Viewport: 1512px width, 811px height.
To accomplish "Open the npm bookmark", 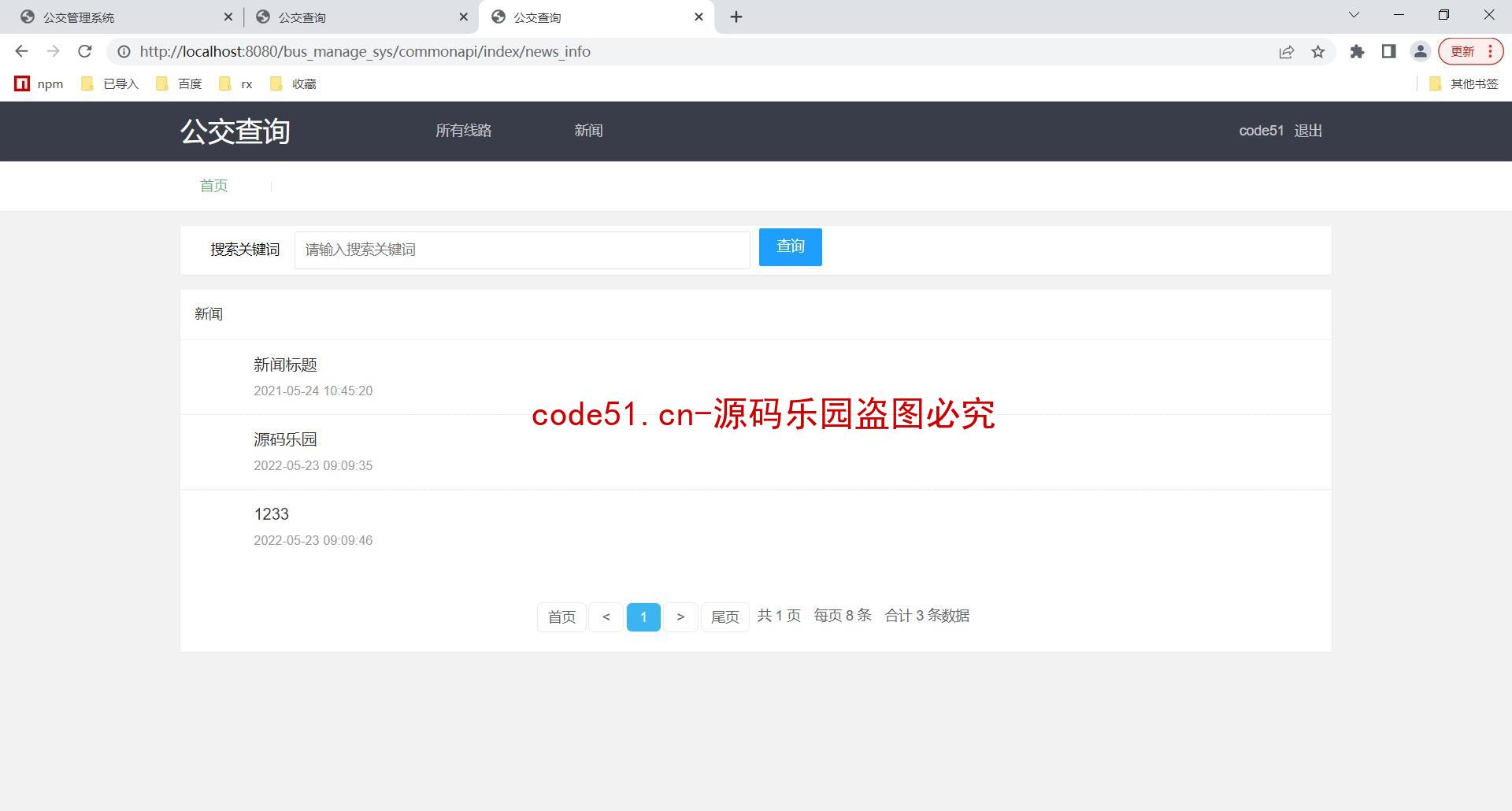I will pyautogui.click(x=39, y=83).
